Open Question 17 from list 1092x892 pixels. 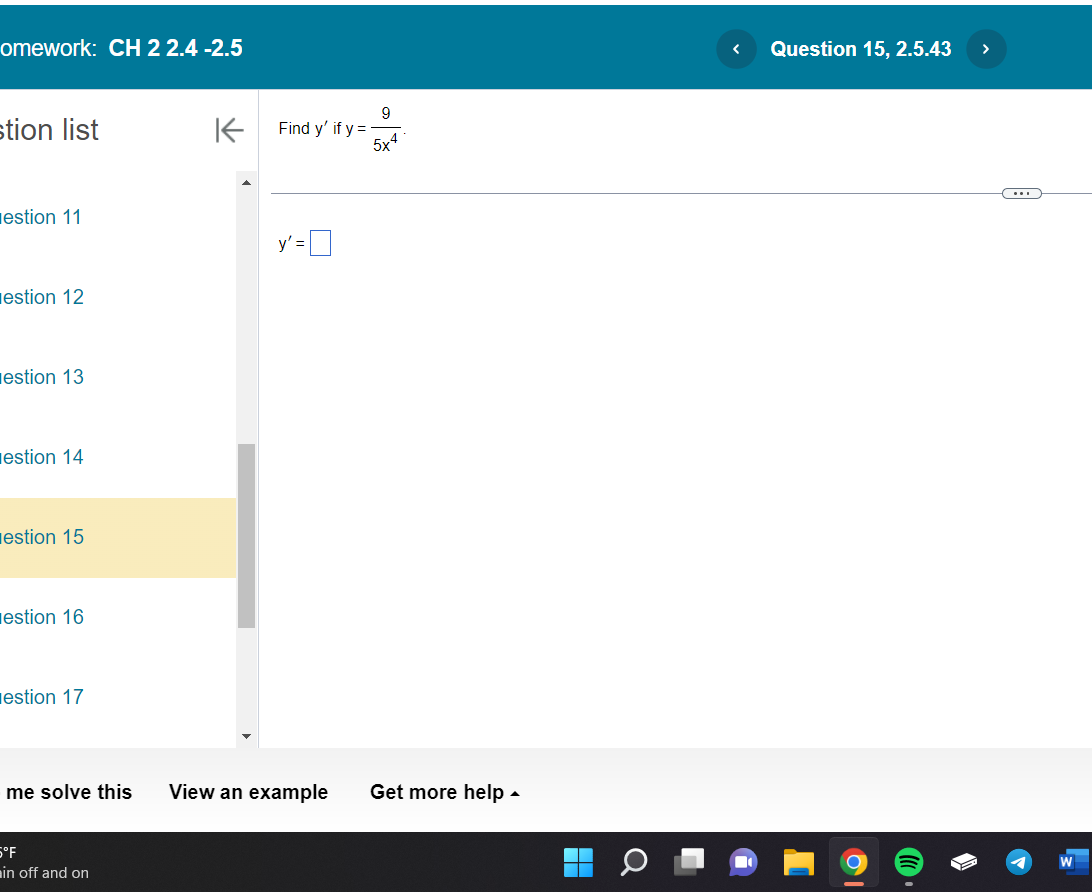click(42, 698)
